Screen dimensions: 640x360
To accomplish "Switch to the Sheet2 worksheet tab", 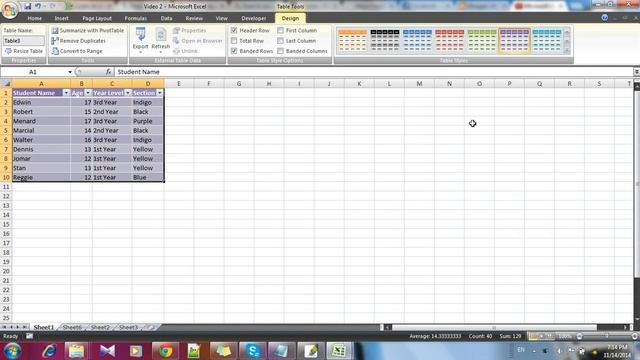I will (x=100, y=327).
